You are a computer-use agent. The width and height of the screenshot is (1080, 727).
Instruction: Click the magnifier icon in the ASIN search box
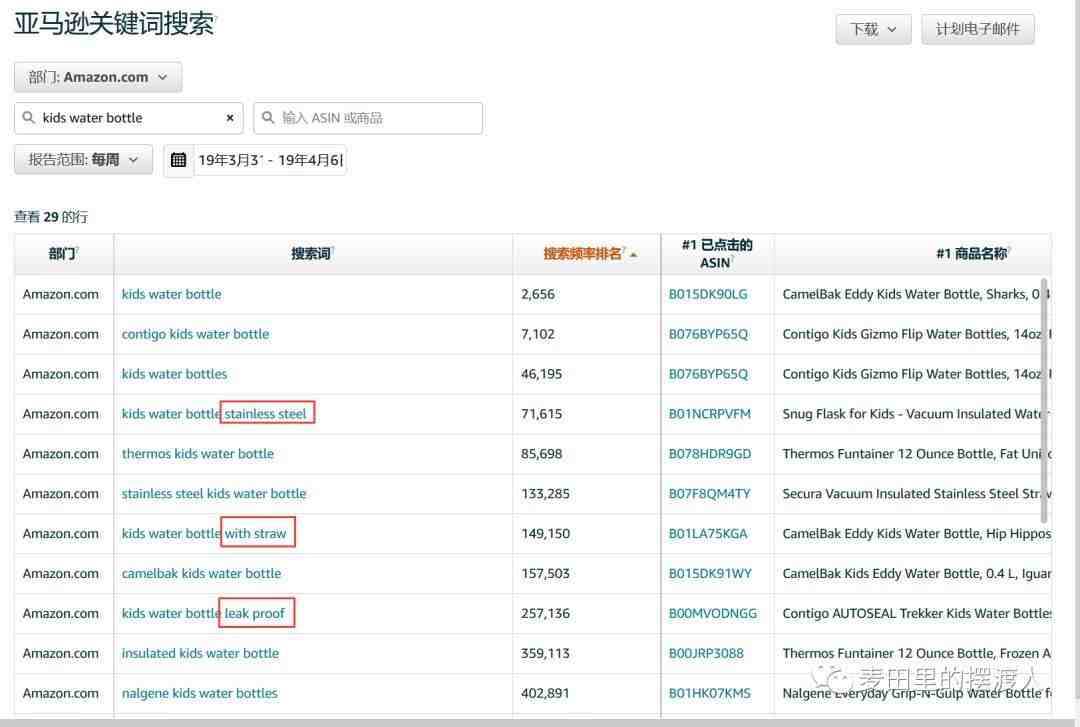(268, 118)
